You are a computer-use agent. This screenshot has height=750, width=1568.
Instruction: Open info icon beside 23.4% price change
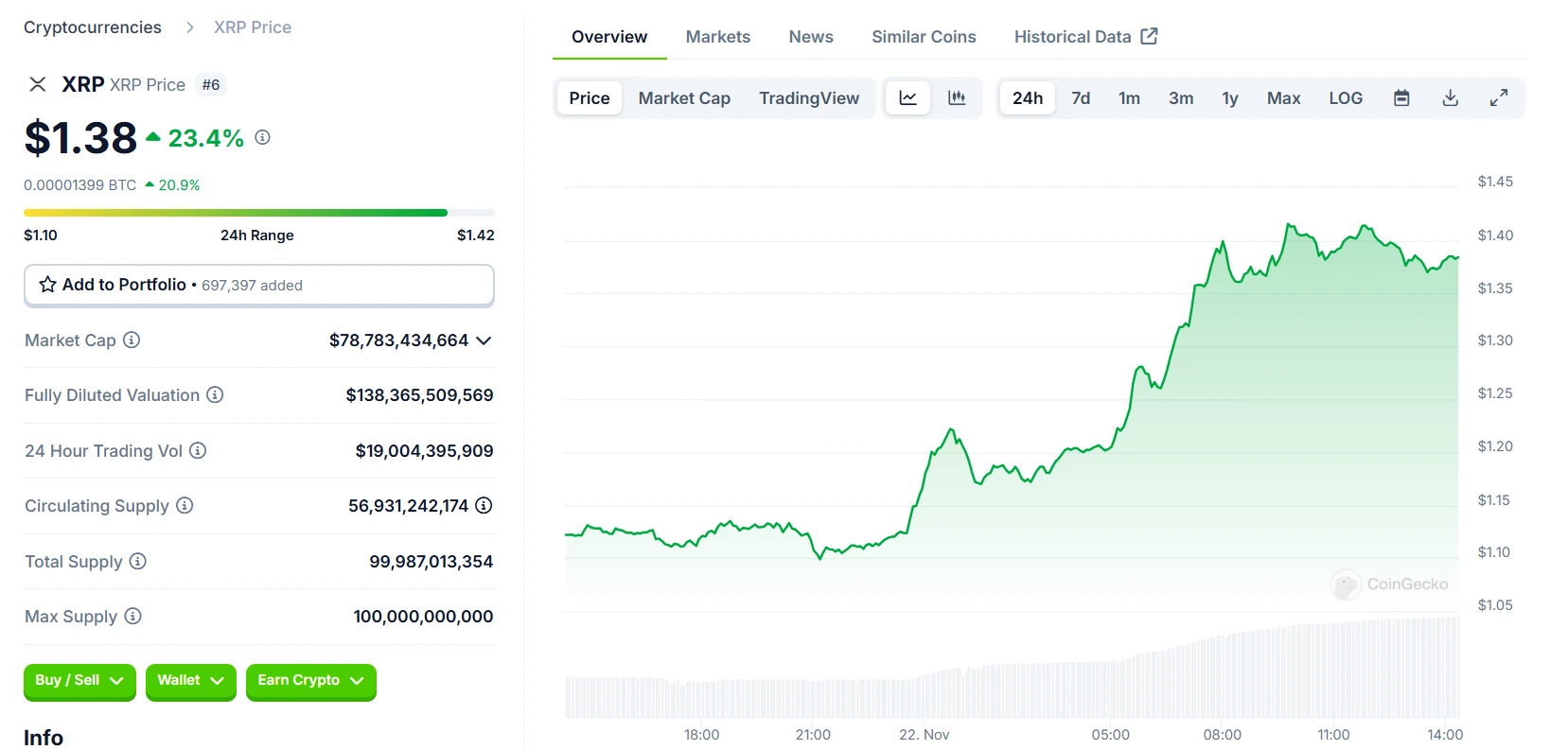(x=263, y=137)
